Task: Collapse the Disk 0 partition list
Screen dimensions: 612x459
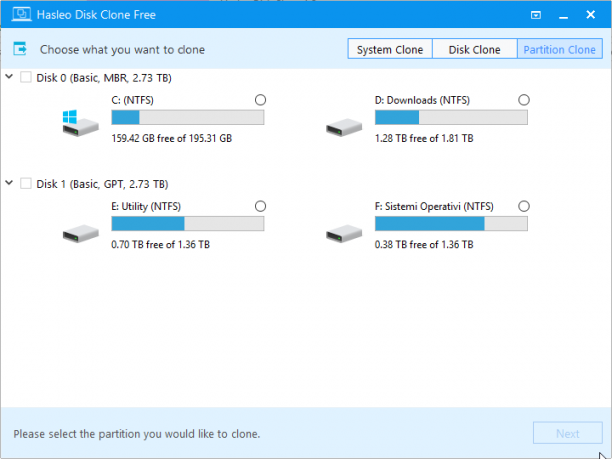Action: pos(9,77)
